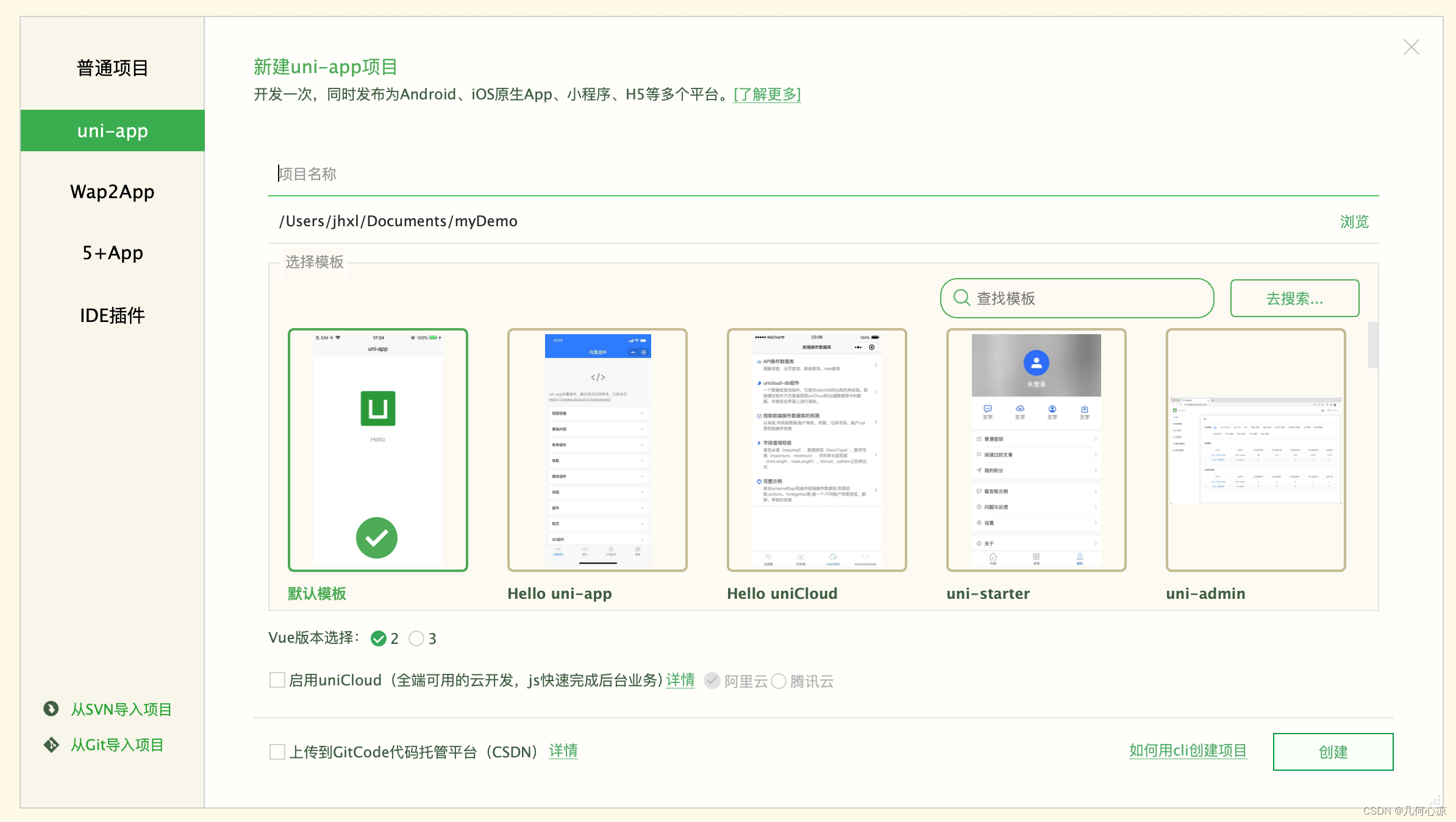This screenshot has width=1456, height=822.
Task: Choose the Hello uniCloud template thumbnail
Action: pyautogui.click(x=816, y=449)
